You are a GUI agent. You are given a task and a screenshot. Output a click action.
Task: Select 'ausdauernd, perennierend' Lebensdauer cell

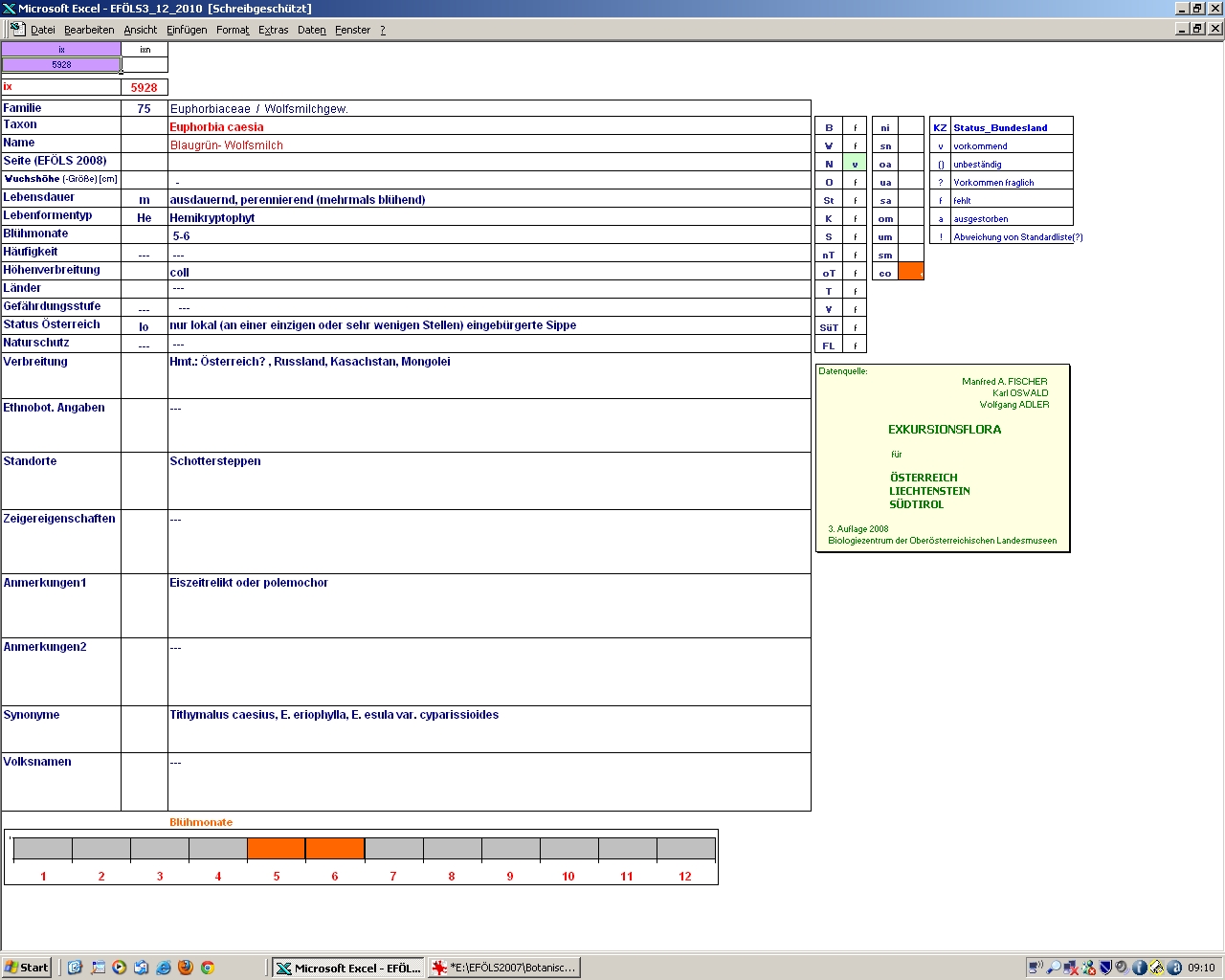[x=489, y=199]
